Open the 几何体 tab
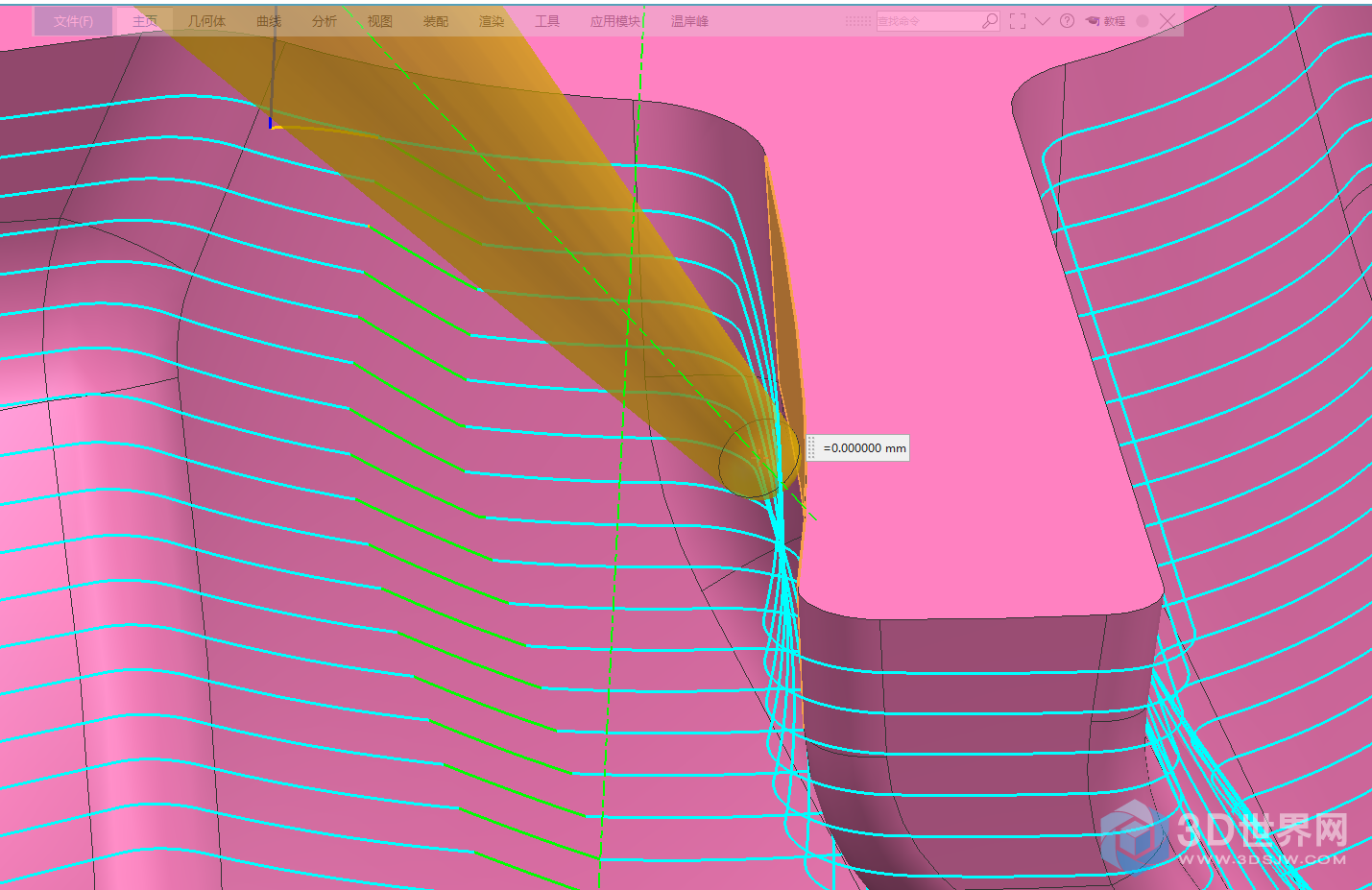 (x=207, y=21)
